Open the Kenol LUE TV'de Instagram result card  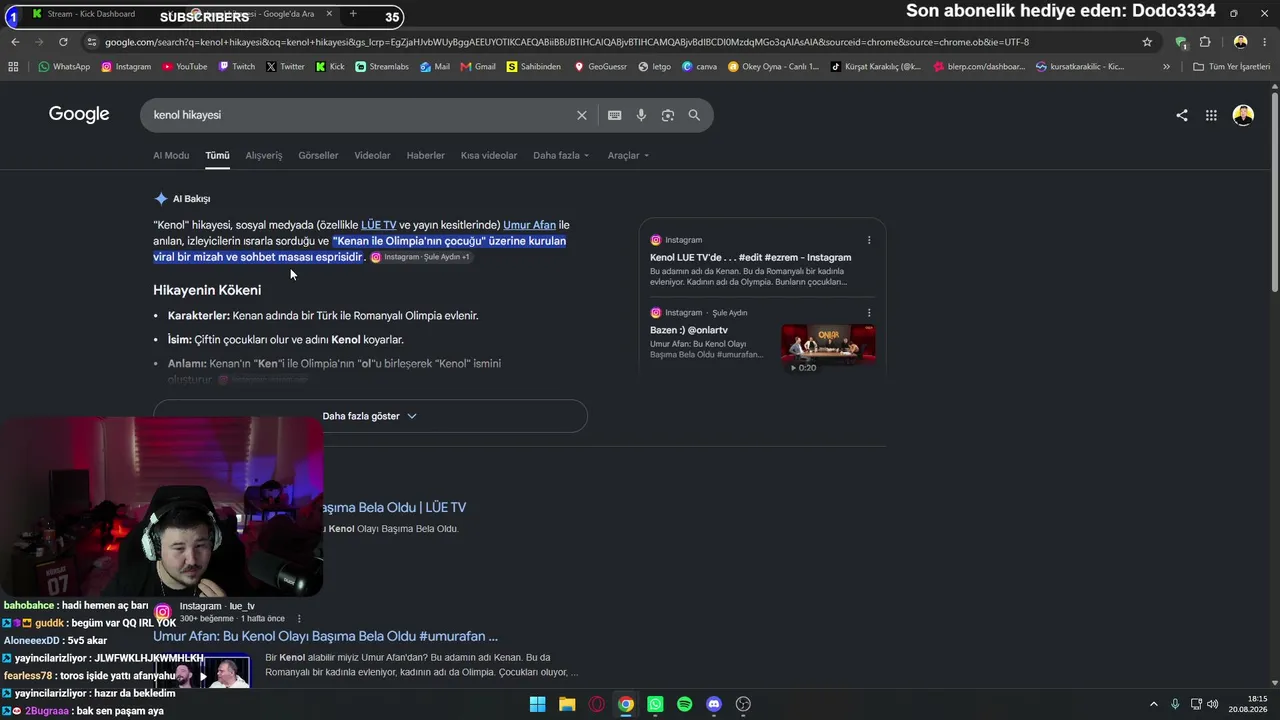pos(750,257)
